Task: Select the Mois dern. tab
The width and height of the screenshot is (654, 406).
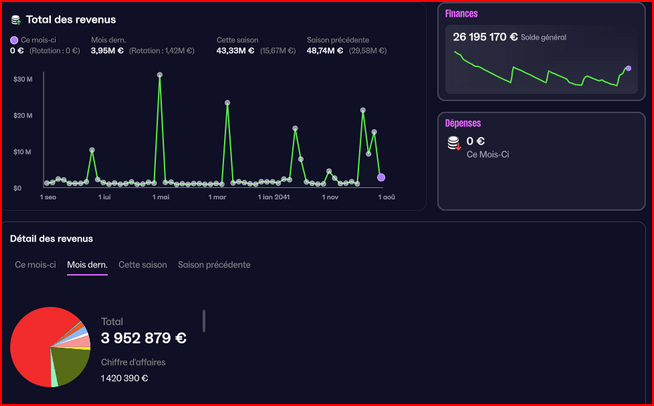Action: point(87,265)
